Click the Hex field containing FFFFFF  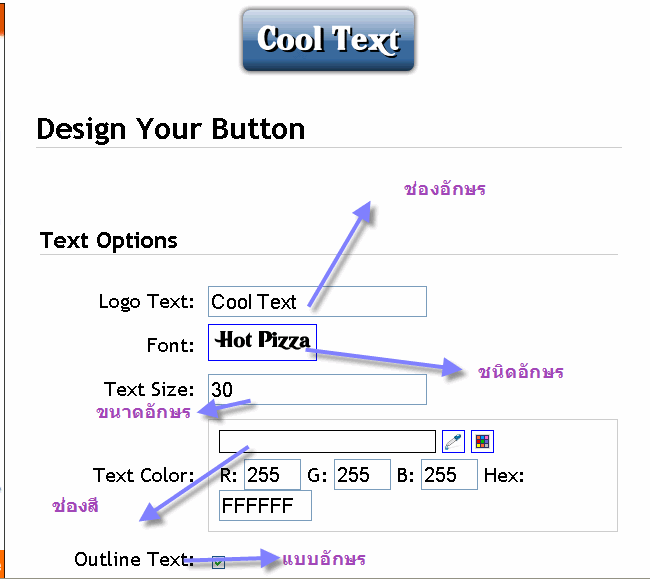click(265, 506)
